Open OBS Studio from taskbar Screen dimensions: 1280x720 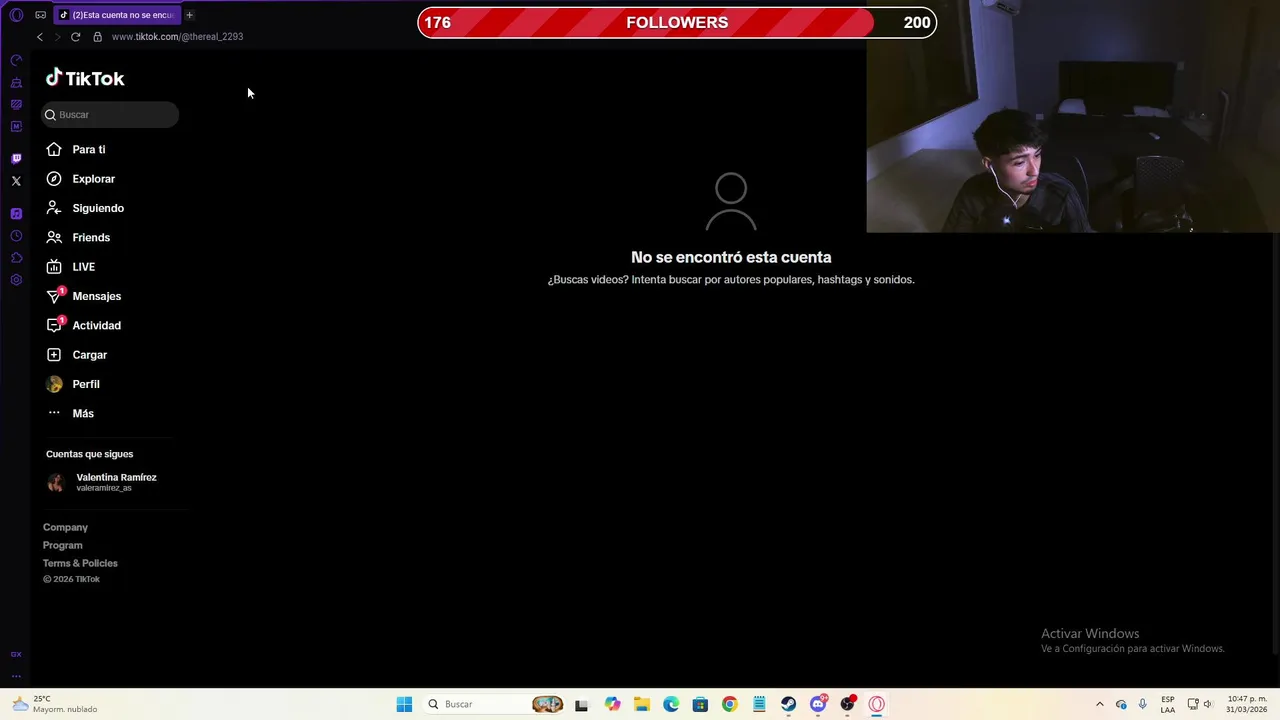point(847,704)
